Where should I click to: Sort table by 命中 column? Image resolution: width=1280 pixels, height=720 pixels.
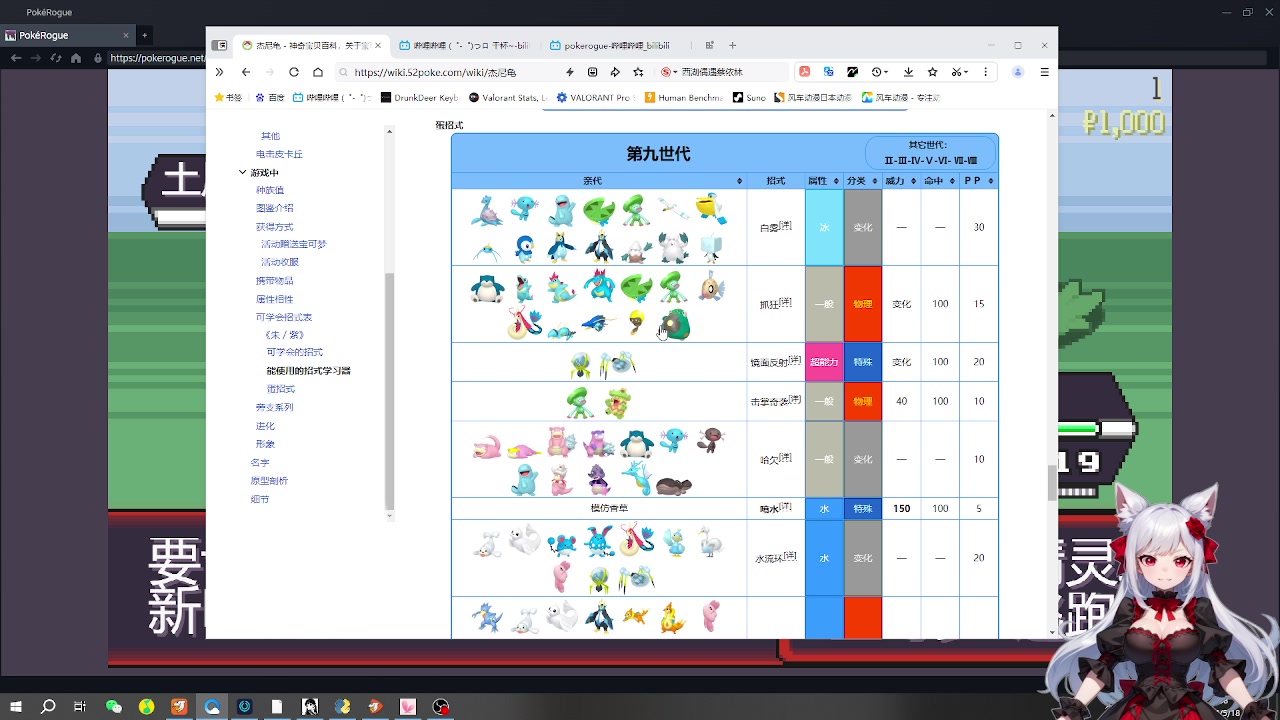(x=940, y=181)
